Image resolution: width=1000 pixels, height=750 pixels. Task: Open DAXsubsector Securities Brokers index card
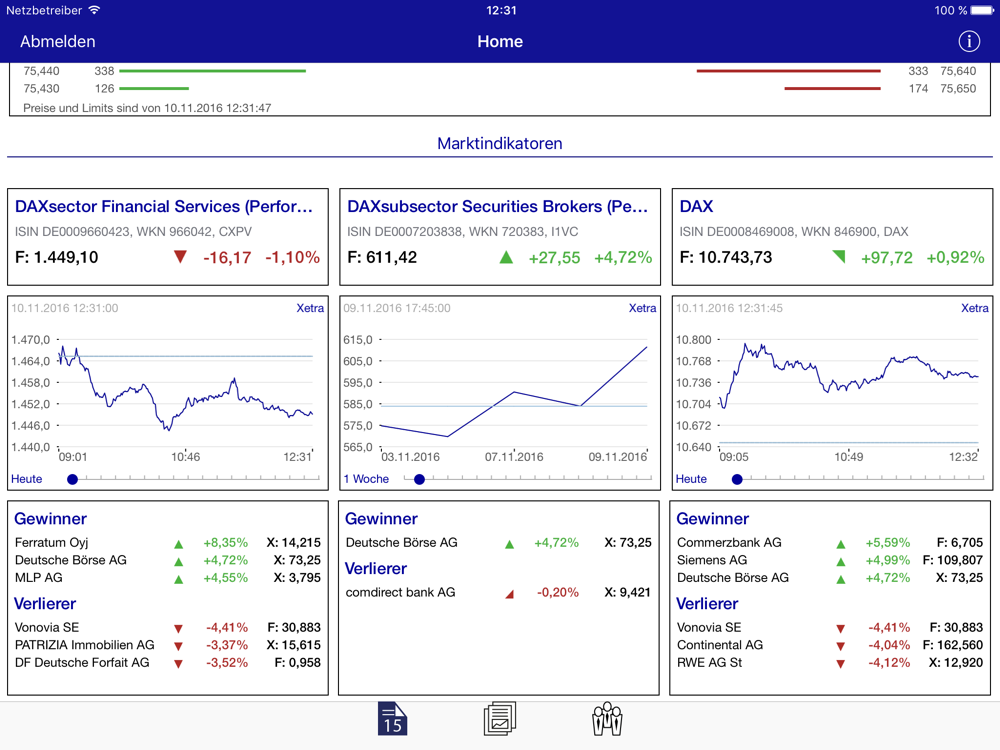(500, 237)
